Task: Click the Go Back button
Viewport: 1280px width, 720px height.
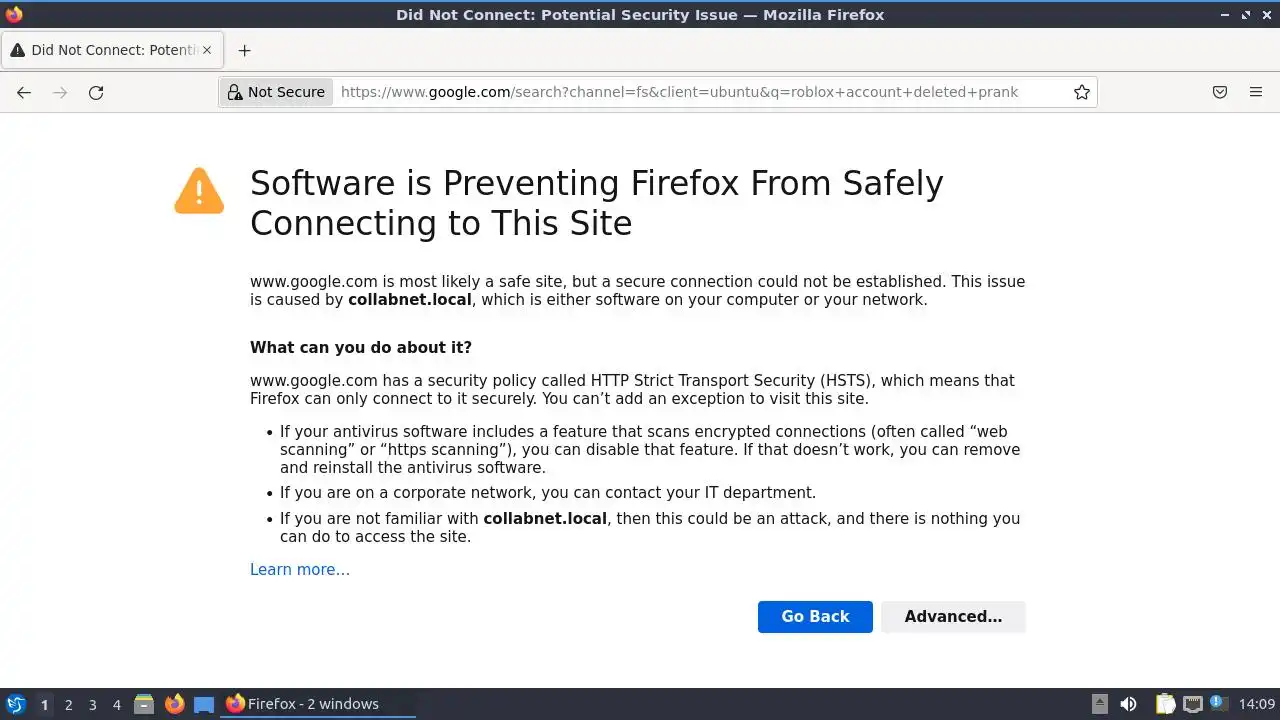Action: click(x=815, y=617)
